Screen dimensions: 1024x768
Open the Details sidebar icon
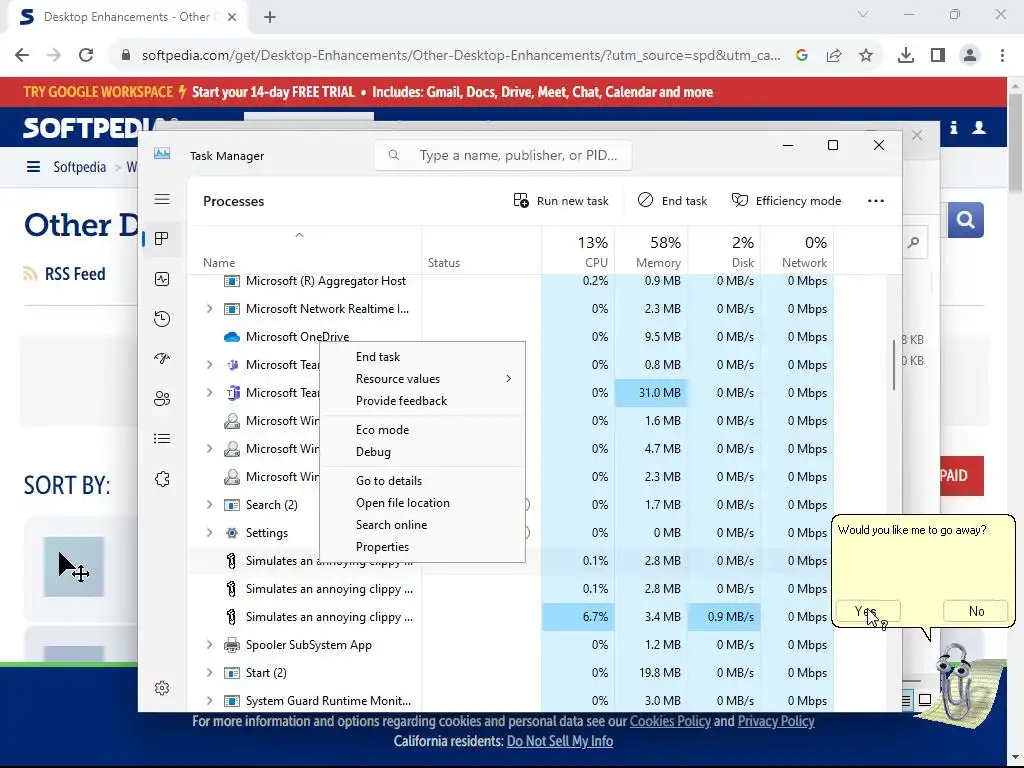tap(162, 439)
